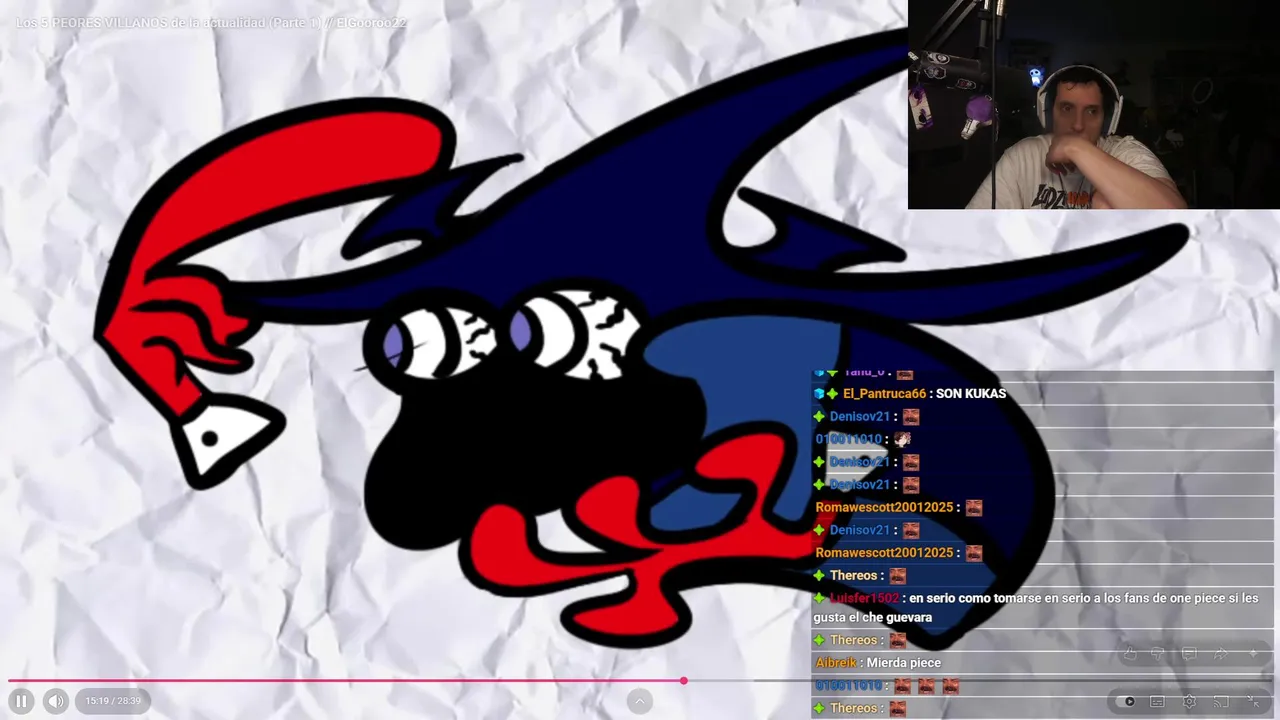Share the video with arrow icon
Image resolution: width=1280 pixels, height=720 pixels.
[x=1221, y=654]
